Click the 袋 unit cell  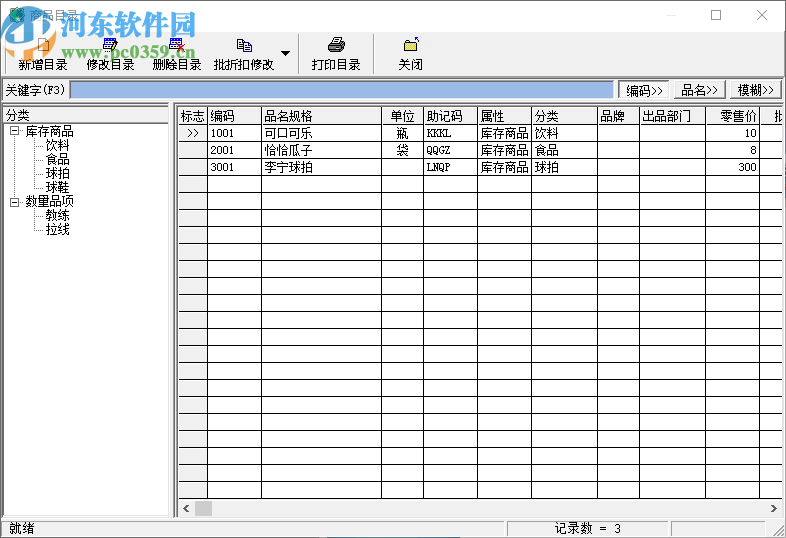click(403, 150)
